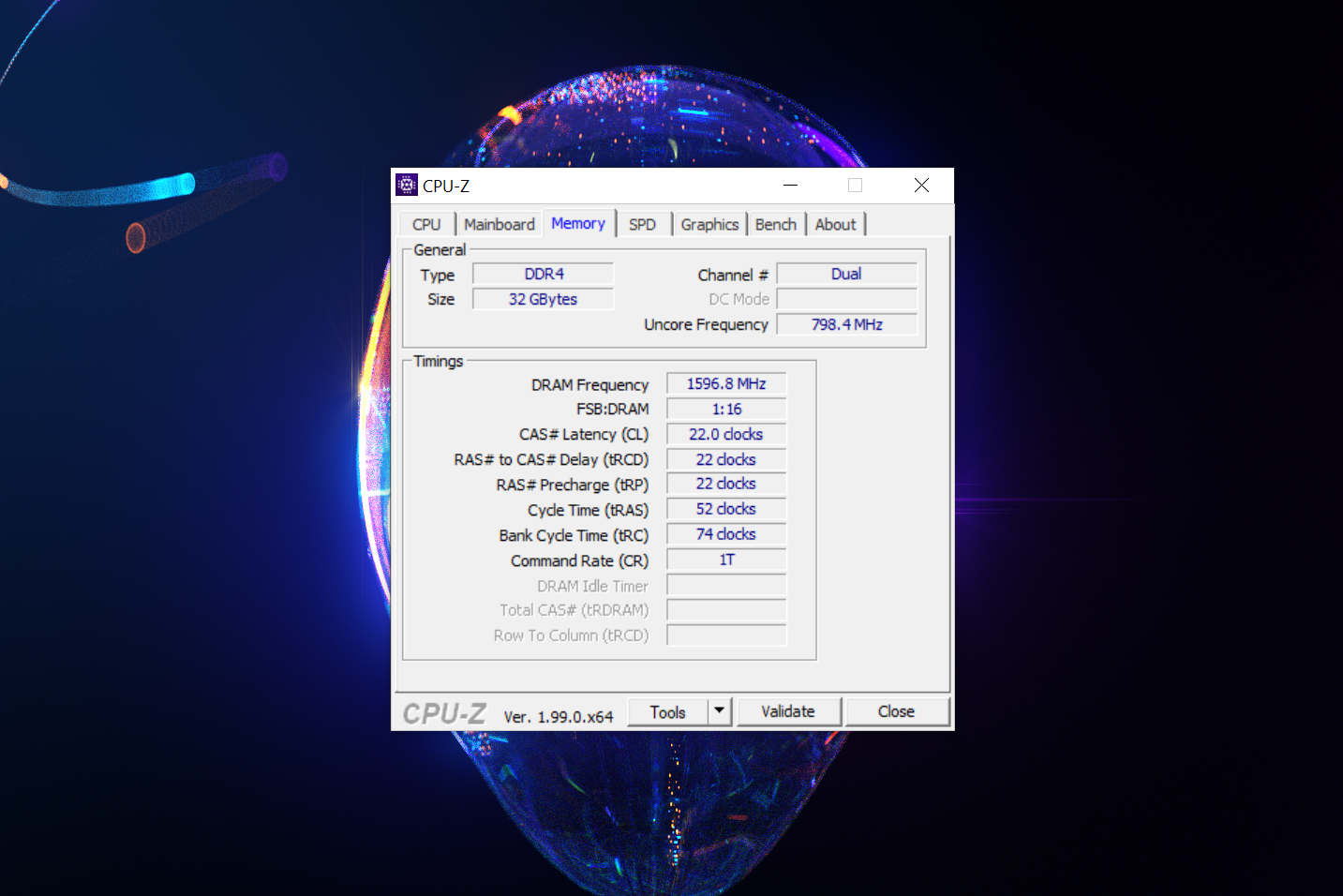Click the FSB:DRAM label

pos(612,410)
